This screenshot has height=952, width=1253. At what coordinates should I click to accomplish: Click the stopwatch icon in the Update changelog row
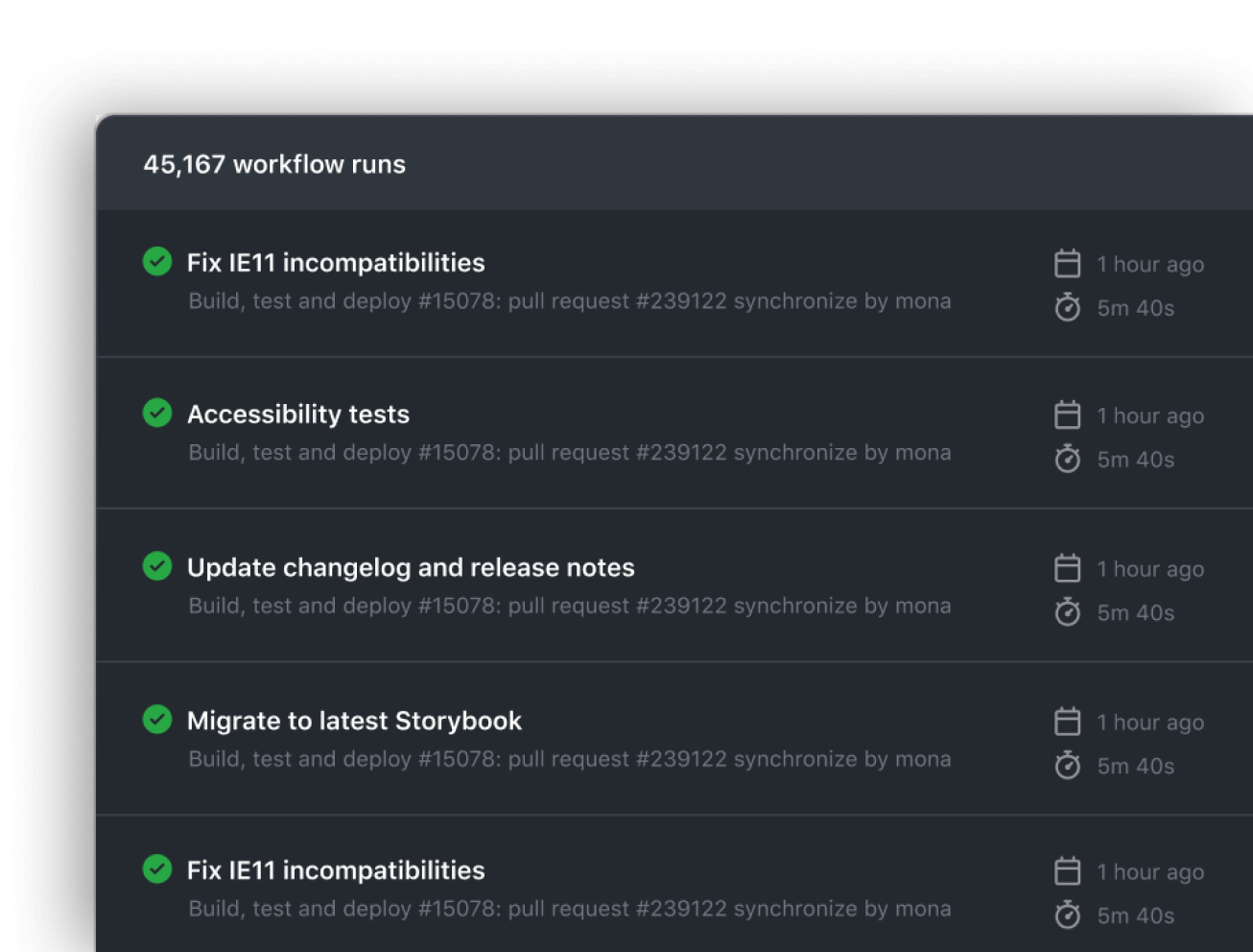click(x=1067, y=611)
